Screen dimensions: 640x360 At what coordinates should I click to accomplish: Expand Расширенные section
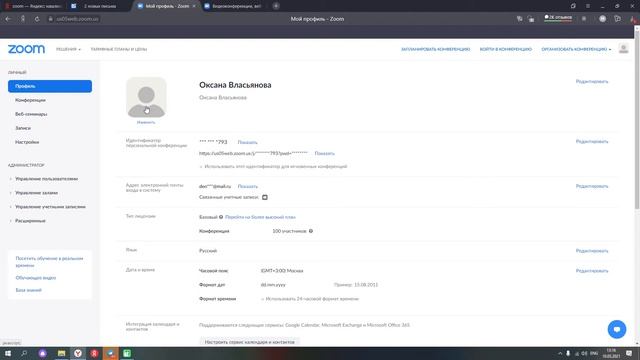click(x=30, y=221)
